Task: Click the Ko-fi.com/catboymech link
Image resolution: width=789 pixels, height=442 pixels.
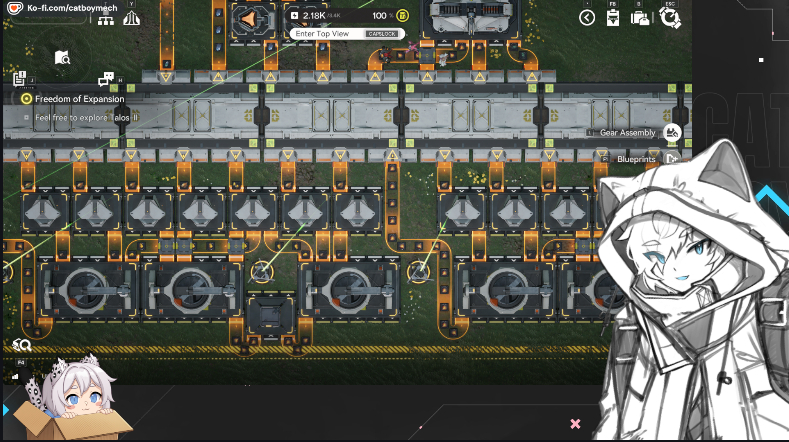Action: (69, 6)
